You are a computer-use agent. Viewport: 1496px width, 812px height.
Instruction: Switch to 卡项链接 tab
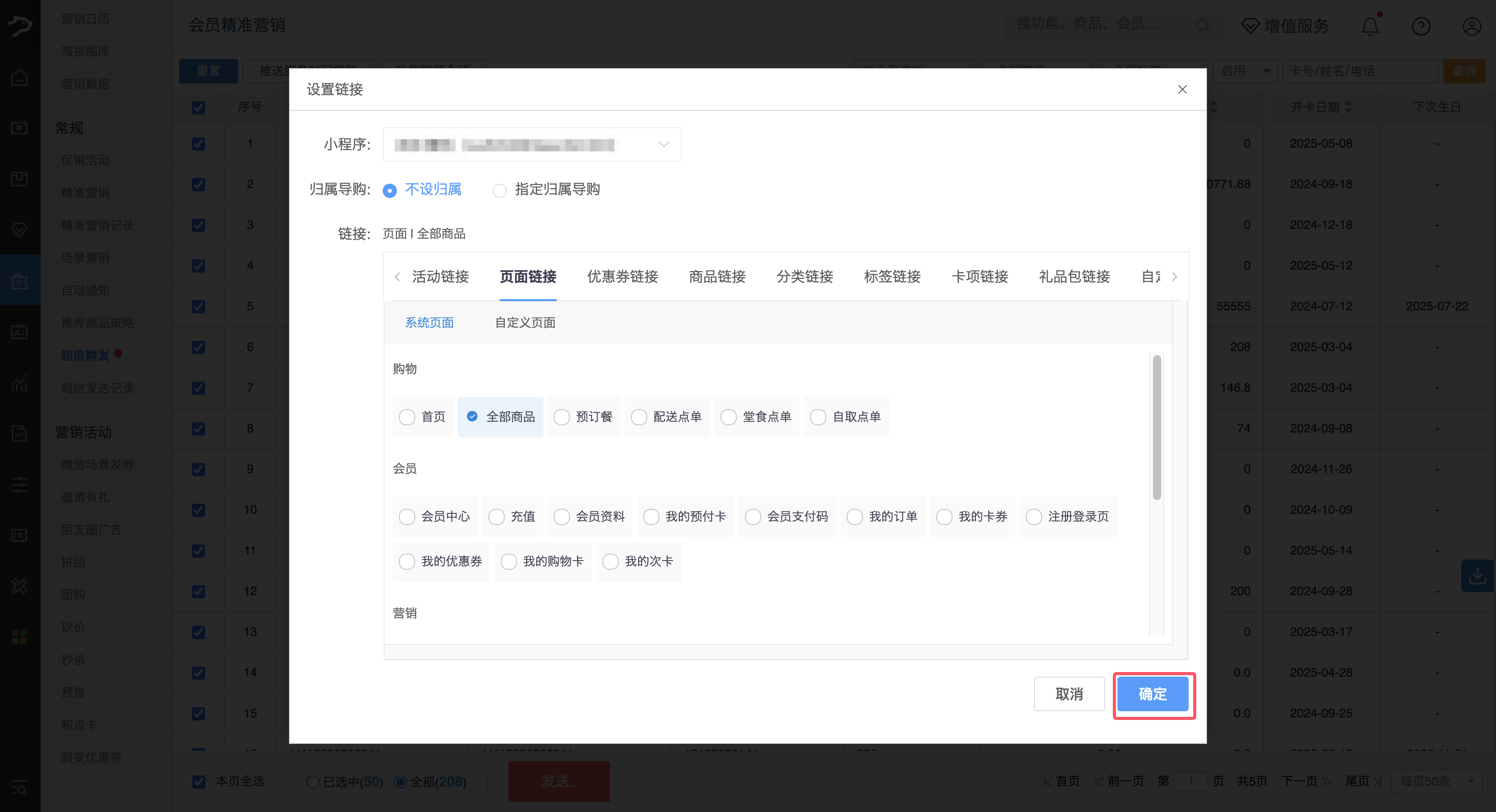tap(981, 276)
